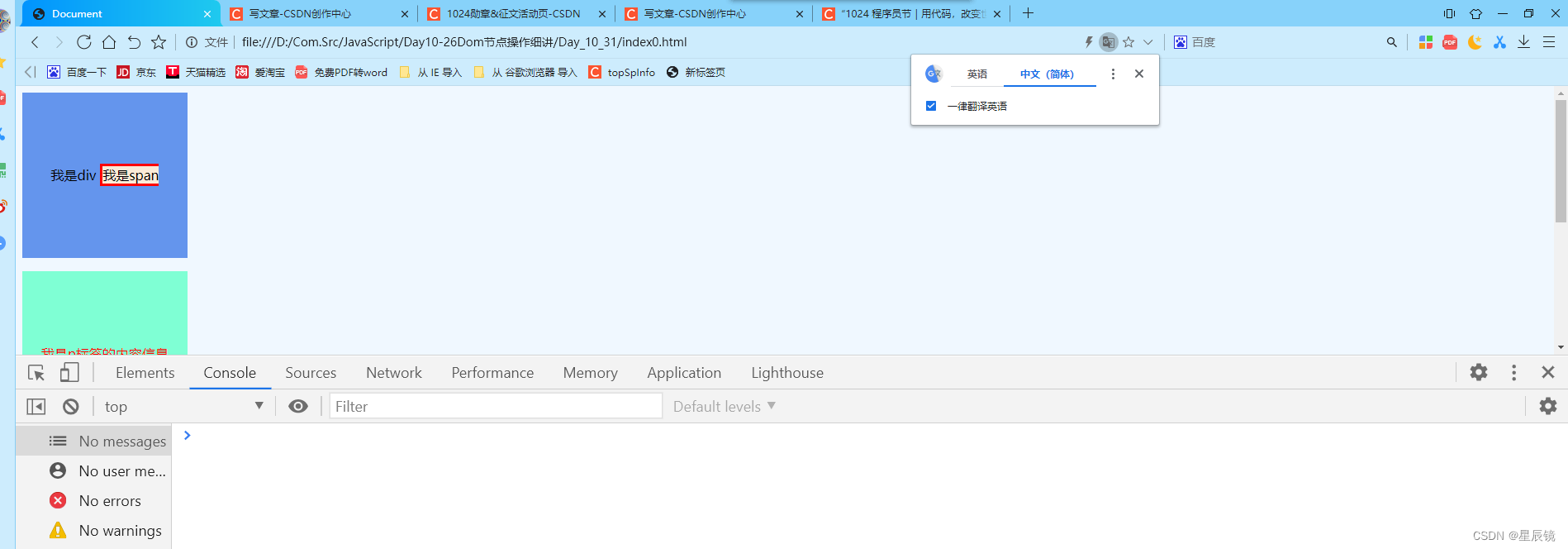Switch to the Elements tab
Viewport: 1568px width, 549px height.
click(145, 373)
